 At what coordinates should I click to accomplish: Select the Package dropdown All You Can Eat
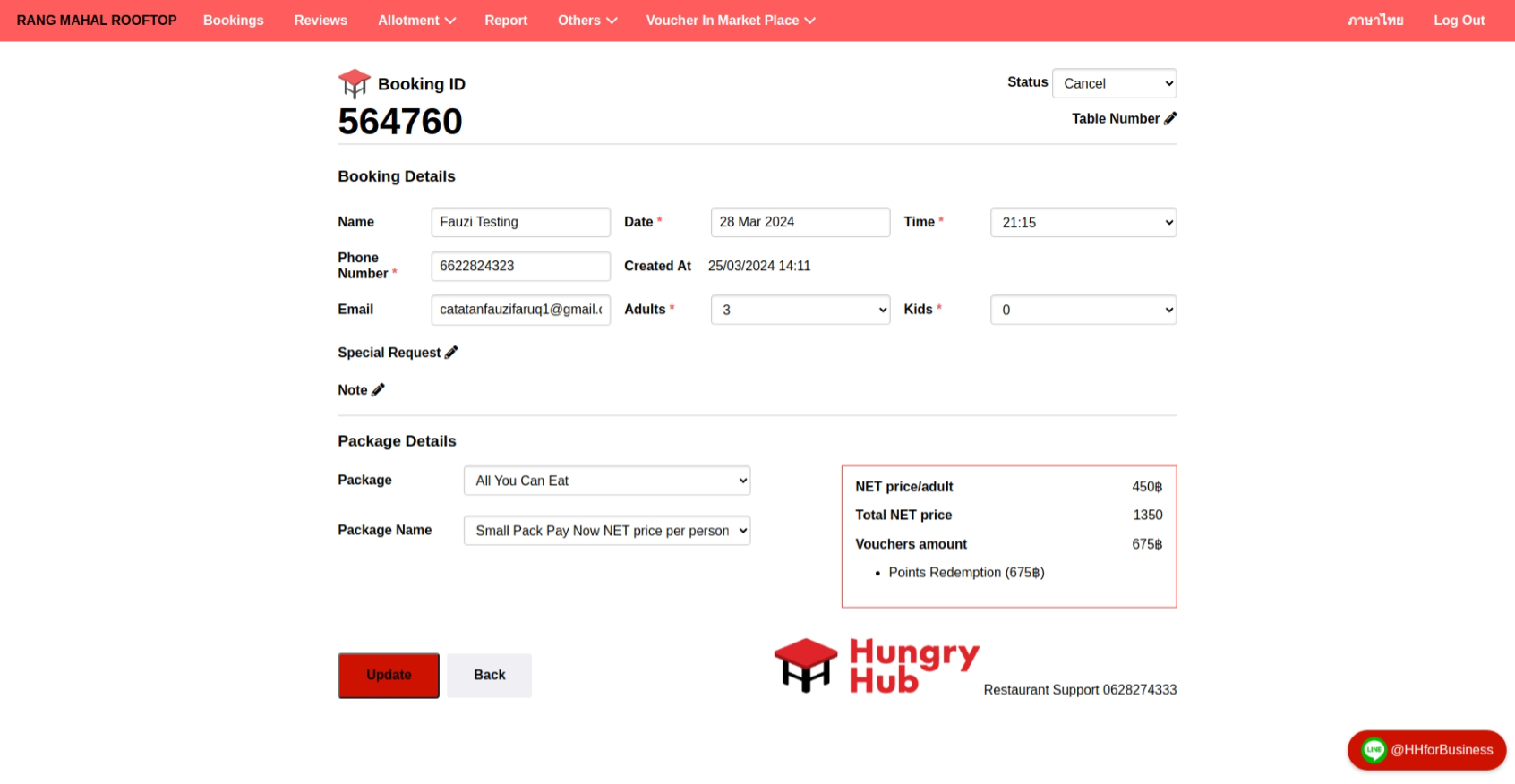point(606,481)
